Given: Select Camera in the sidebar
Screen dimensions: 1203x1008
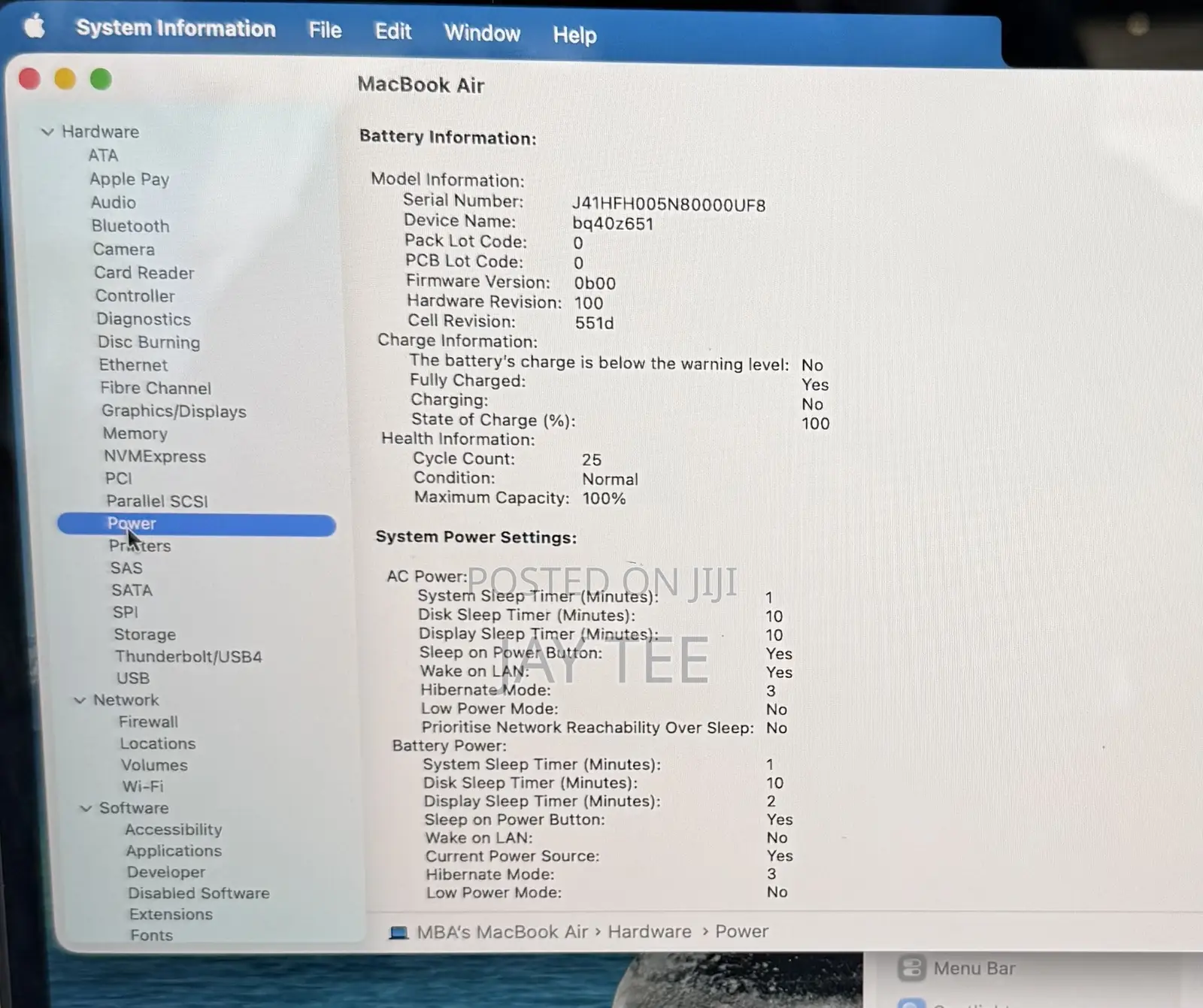Looking at the screenshot, I should coord(123,249).
